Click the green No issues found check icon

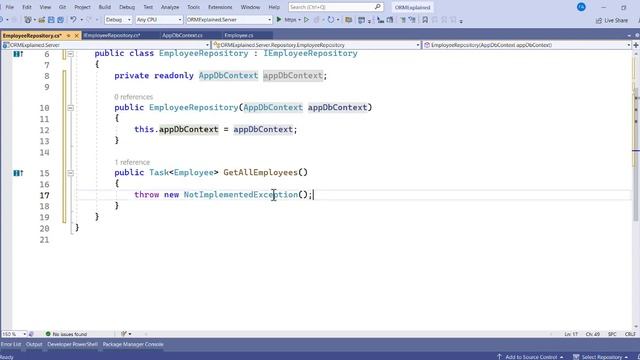tap(48, 334)
